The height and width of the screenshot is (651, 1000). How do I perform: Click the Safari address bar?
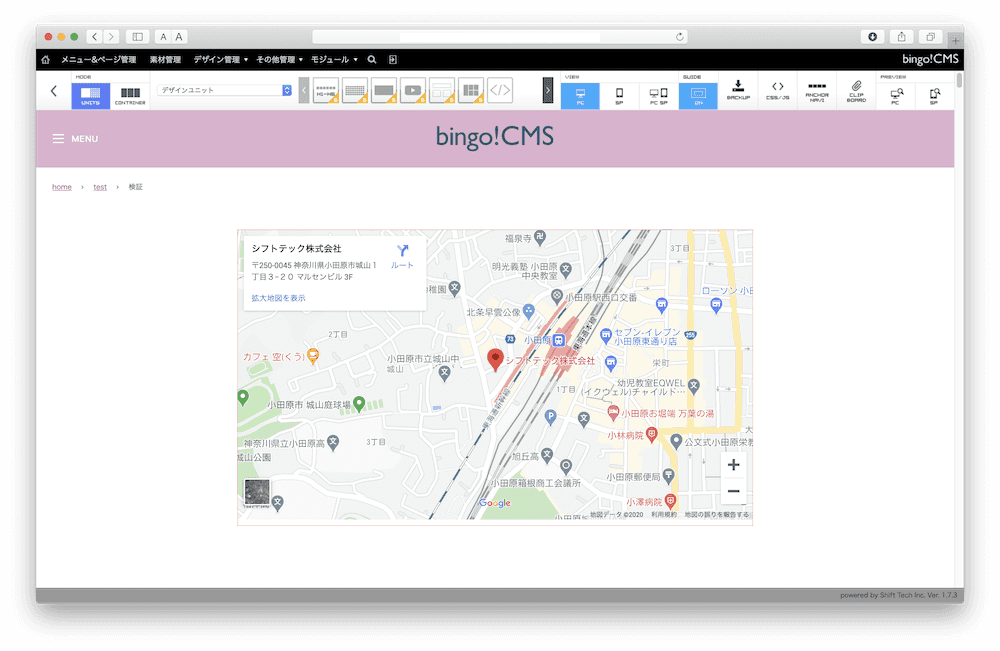pyautogui.click(x=499, y=37)
